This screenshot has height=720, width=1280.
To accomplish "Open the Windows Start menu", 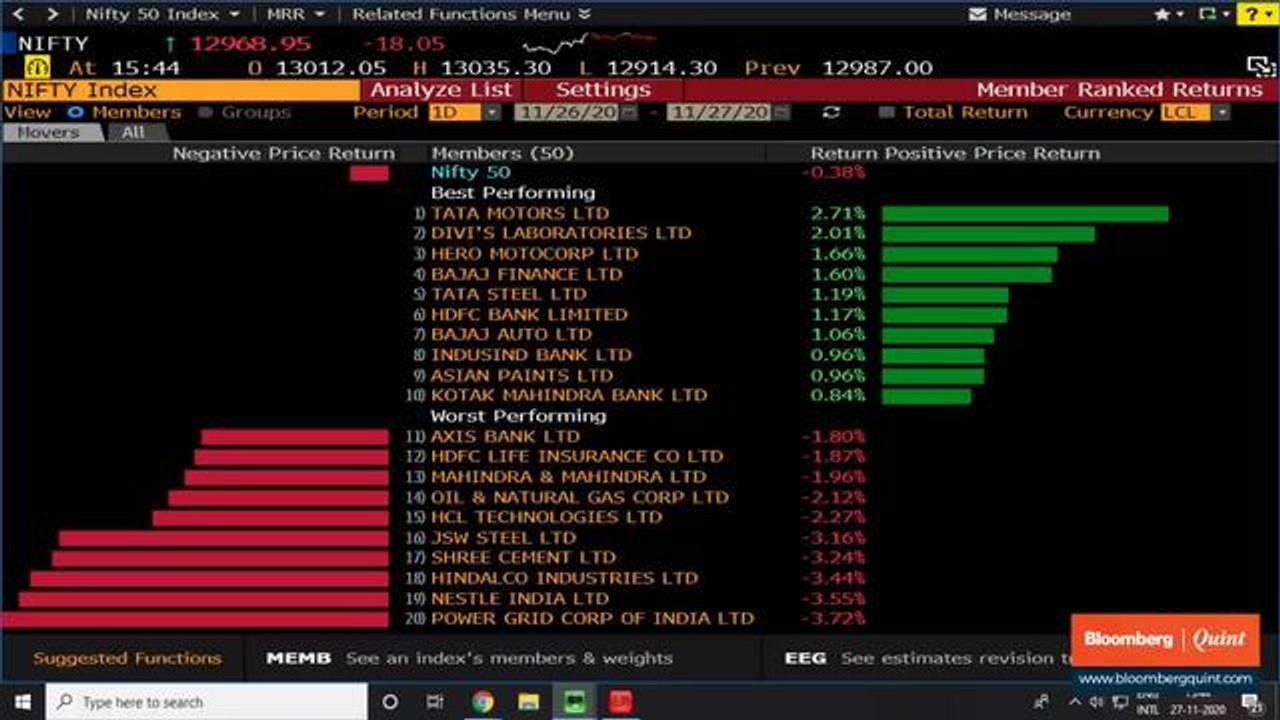I will click(22, 702).
